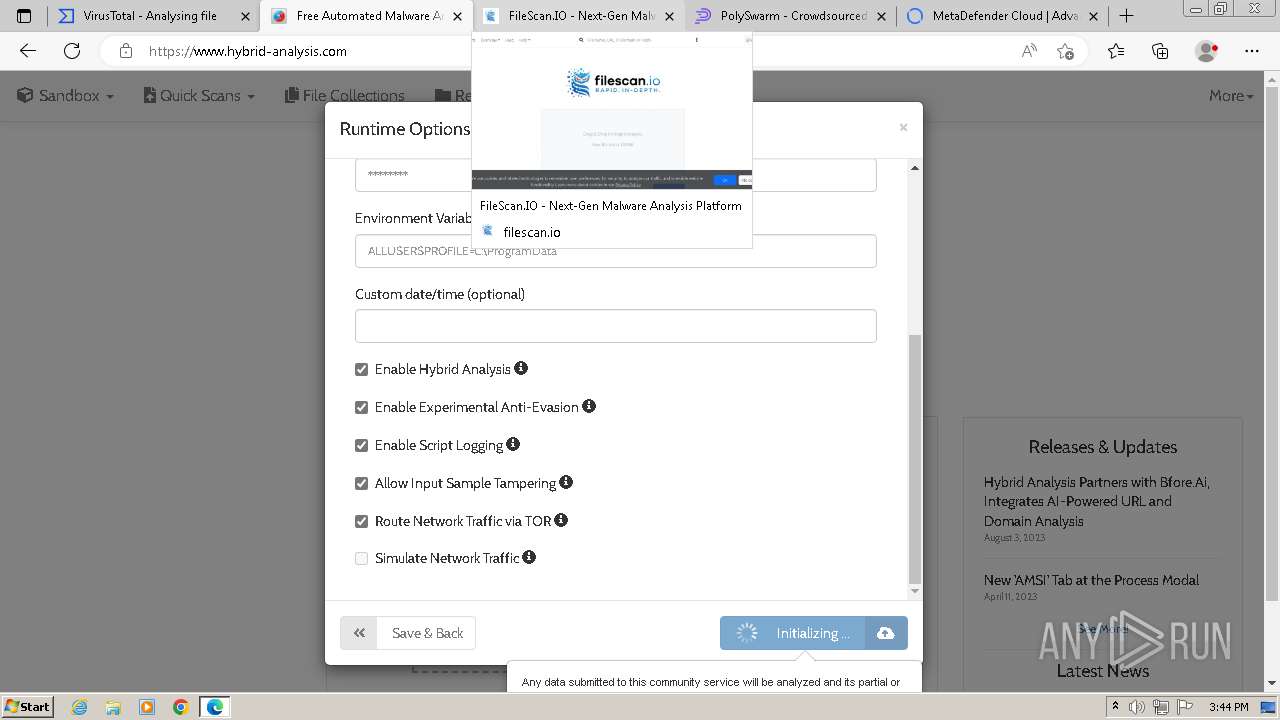Image resolution: width=1280 pixels, height=720 pixels.
Task: Click the taskbar clock 3:44 PM
Action: pos(1228,707)
